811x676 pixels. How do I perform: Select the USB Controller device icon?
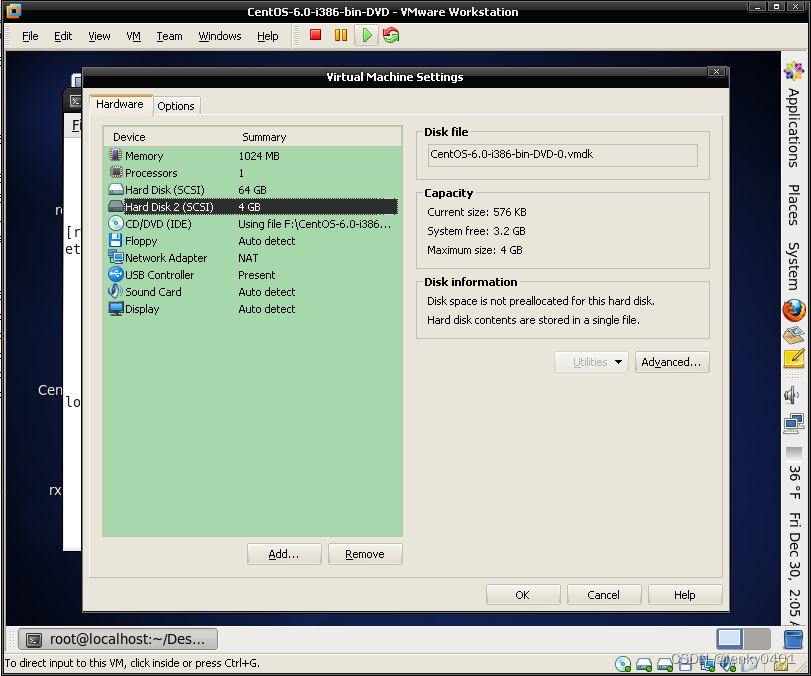(x=116, y=274)
